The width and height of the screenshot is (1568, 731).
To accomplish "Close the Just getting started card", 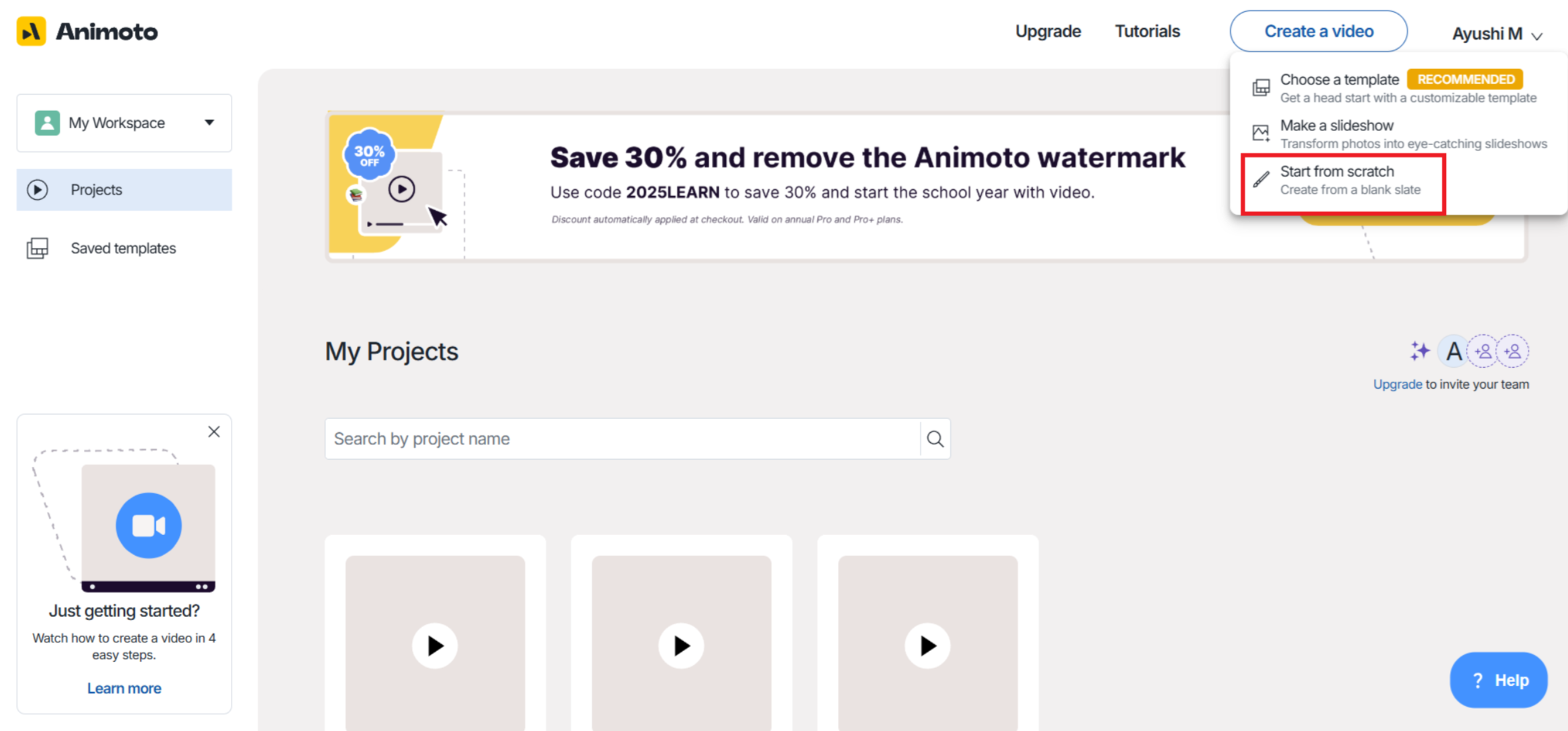I will tap(214, 432).
